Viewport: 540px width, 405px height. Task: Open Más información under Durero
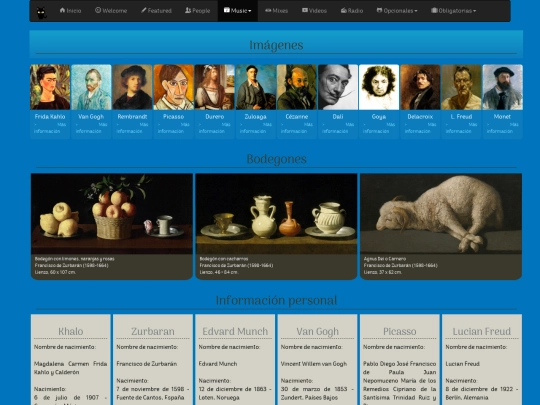pos(215,128)
